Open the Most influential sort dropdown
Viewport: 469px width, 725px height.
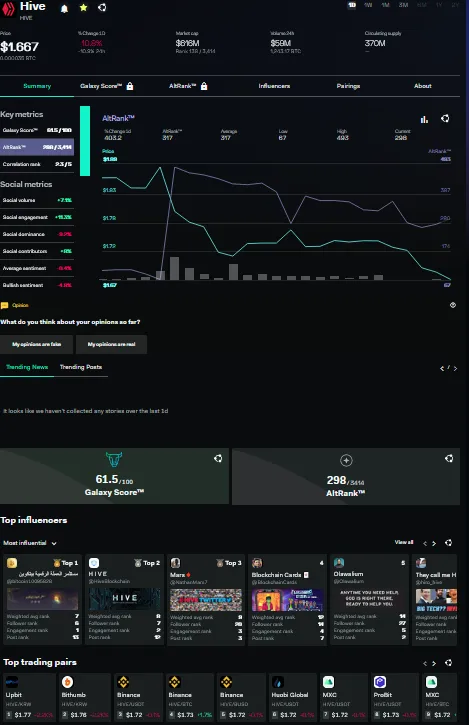30,543
